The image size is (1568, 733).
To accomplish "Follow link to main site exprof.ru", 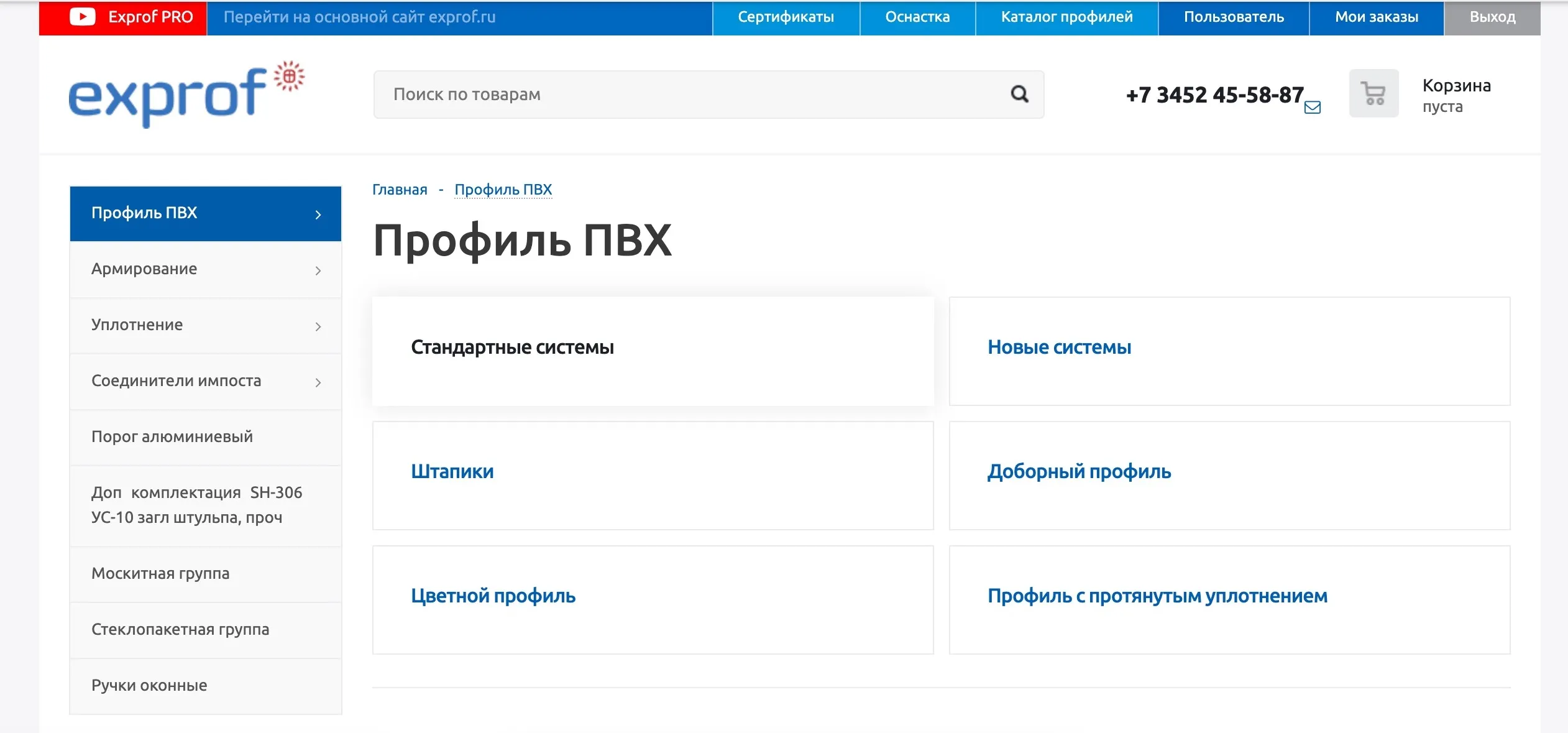I will [x=359, y=17].
